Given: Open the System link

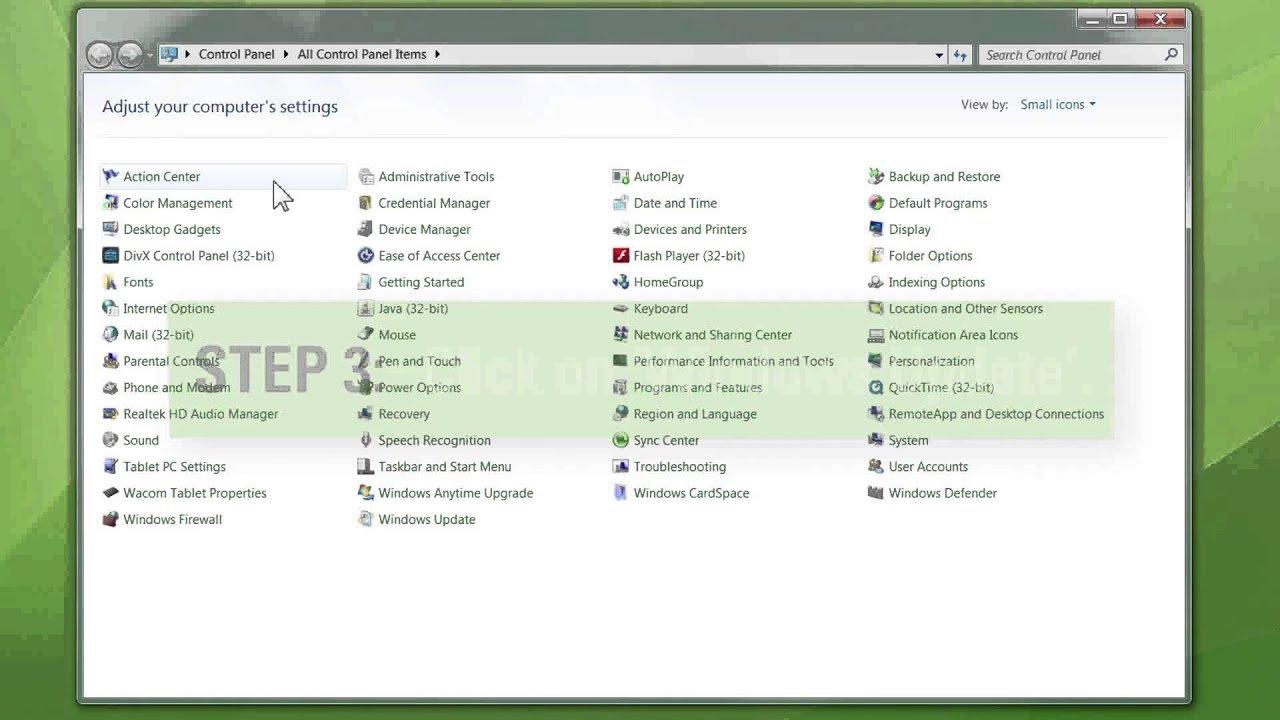Looking at the screenshot, I should coord(909,441).
